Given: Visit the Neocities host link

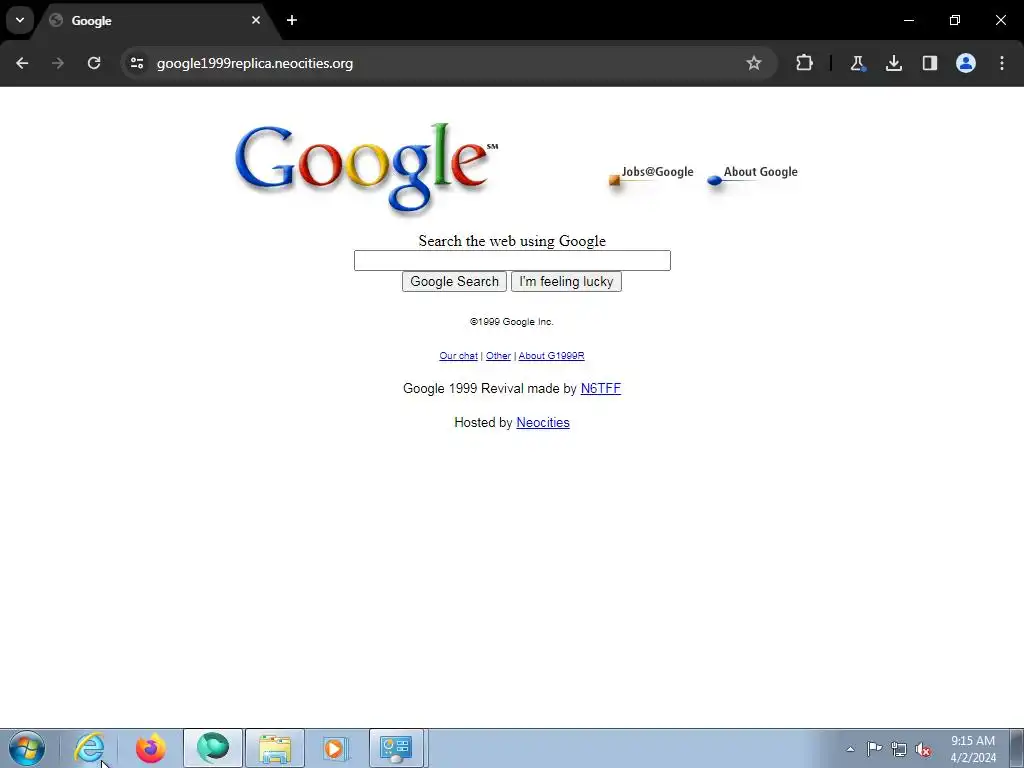Looking at the screenshot, I should click(543, 423).
